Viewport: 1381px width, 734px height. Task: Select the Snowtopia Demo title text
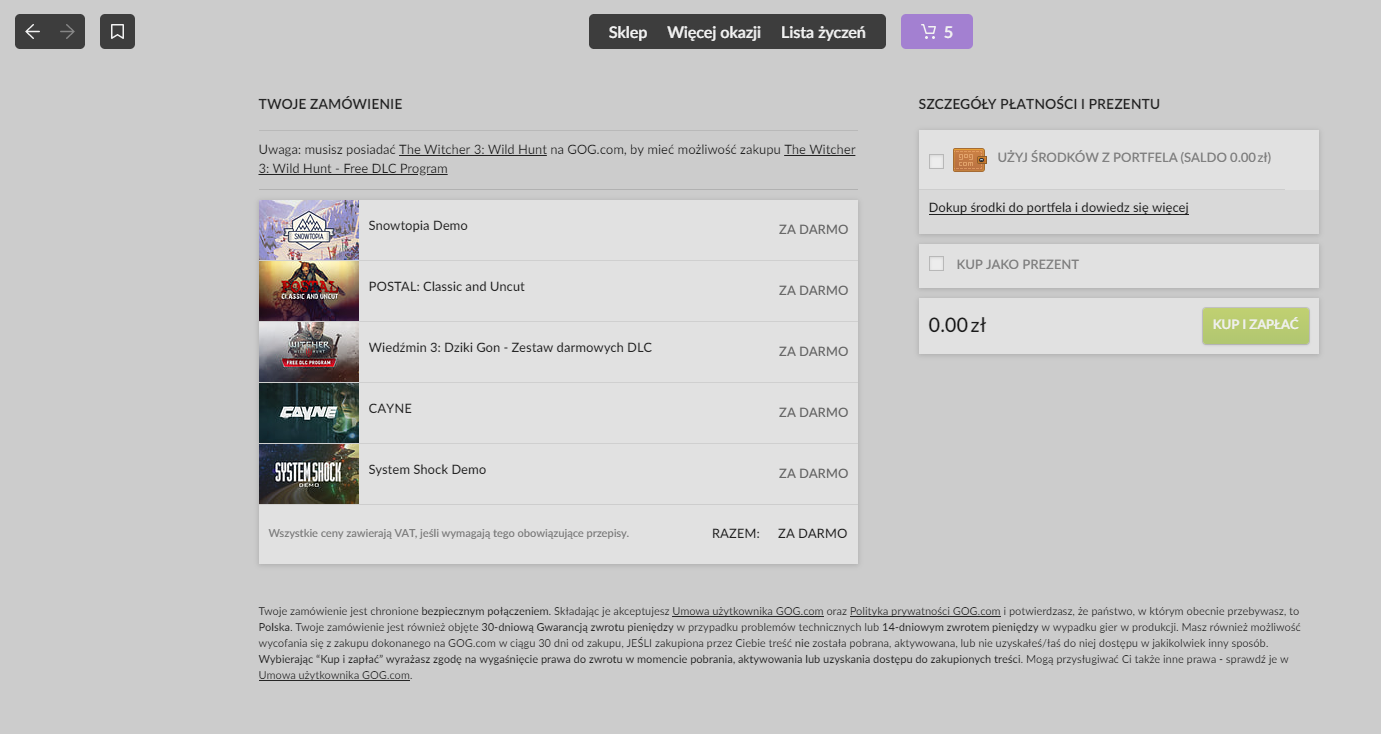click(x=418, y=226)
